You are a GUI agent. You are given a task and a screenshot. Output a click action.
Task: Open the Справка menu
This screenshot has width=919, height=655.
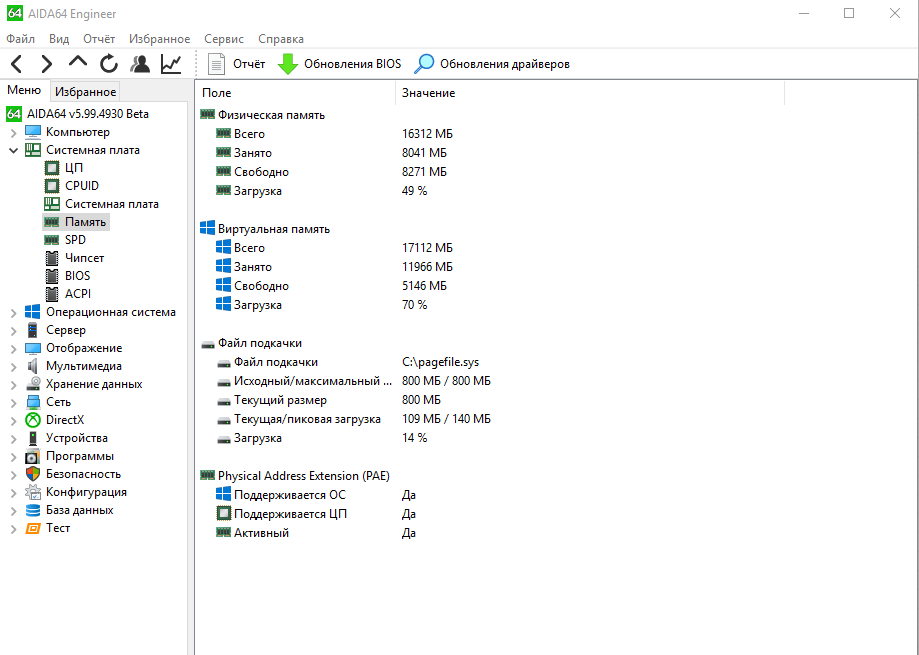pos(281,39)
